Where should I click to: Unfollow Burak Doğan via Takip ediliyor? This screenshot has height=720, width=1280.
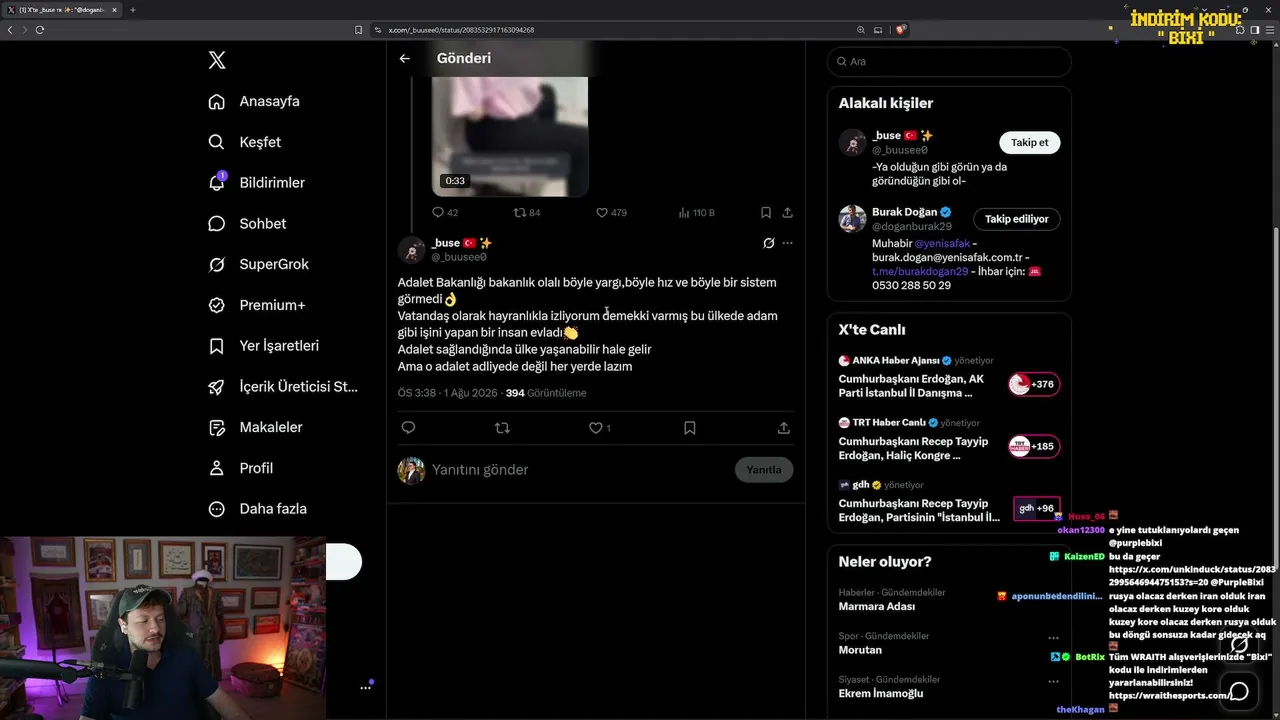(x=1016, y=219)
